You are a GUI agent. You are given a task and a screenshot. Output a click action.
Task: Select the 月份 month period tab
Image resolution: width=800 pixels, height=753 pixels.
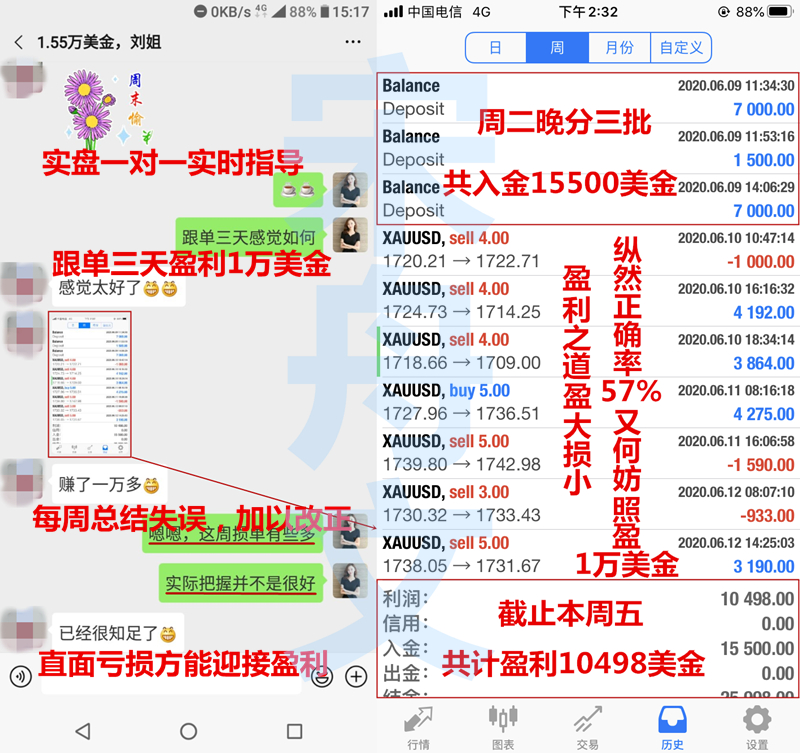[619, 48]
